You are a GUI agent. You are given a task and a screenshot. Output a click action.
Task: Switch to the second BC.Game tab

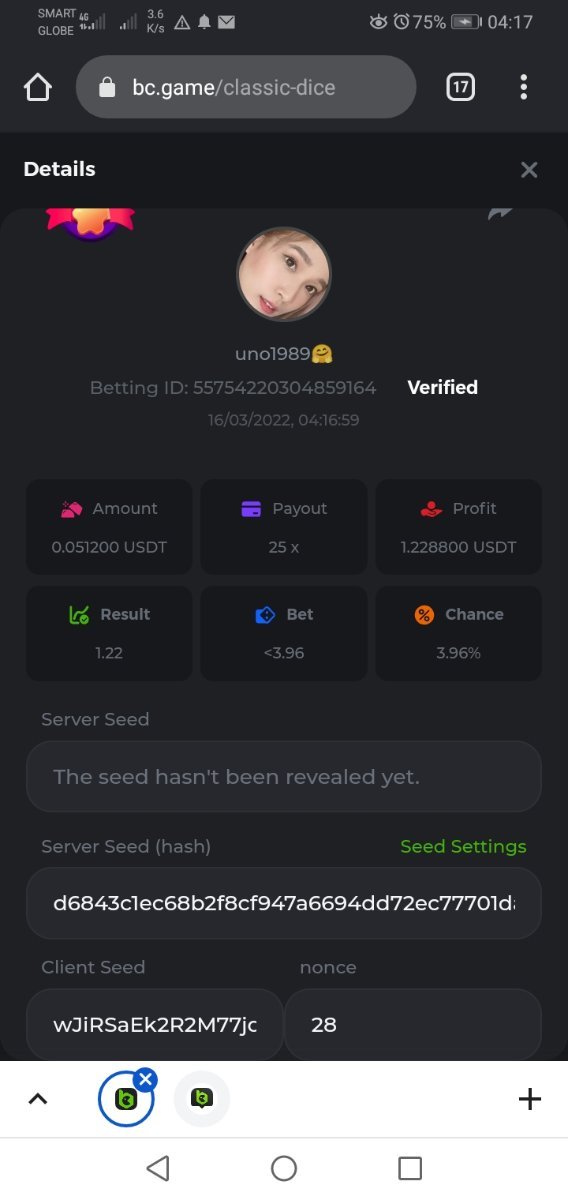coord(202,1099)
